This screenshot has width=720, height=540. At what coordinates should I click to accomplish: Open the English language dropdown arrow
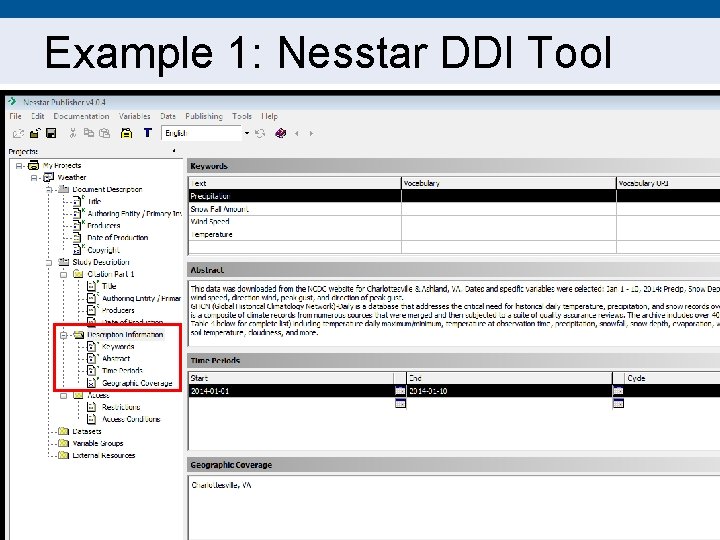(x=247, y=133)
